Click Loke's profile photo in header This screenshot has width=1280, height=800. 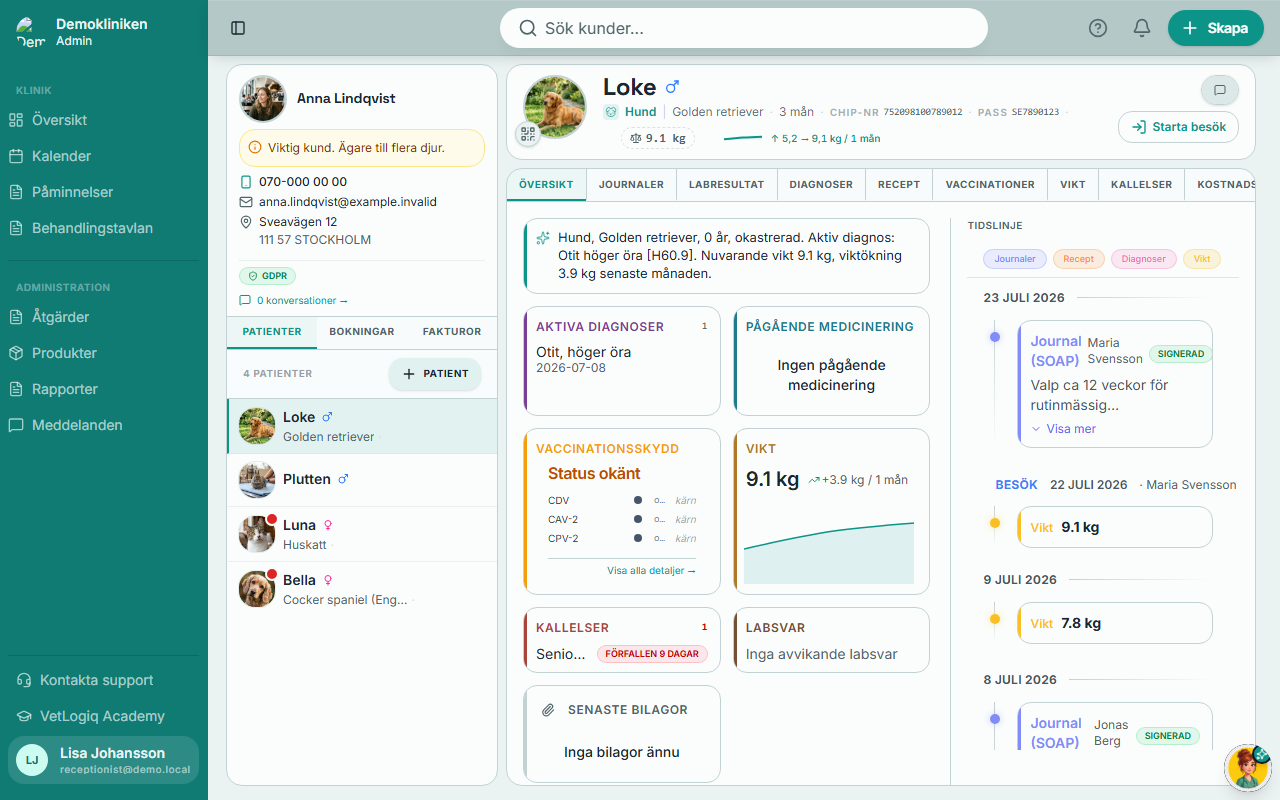(x=555, y=107)
